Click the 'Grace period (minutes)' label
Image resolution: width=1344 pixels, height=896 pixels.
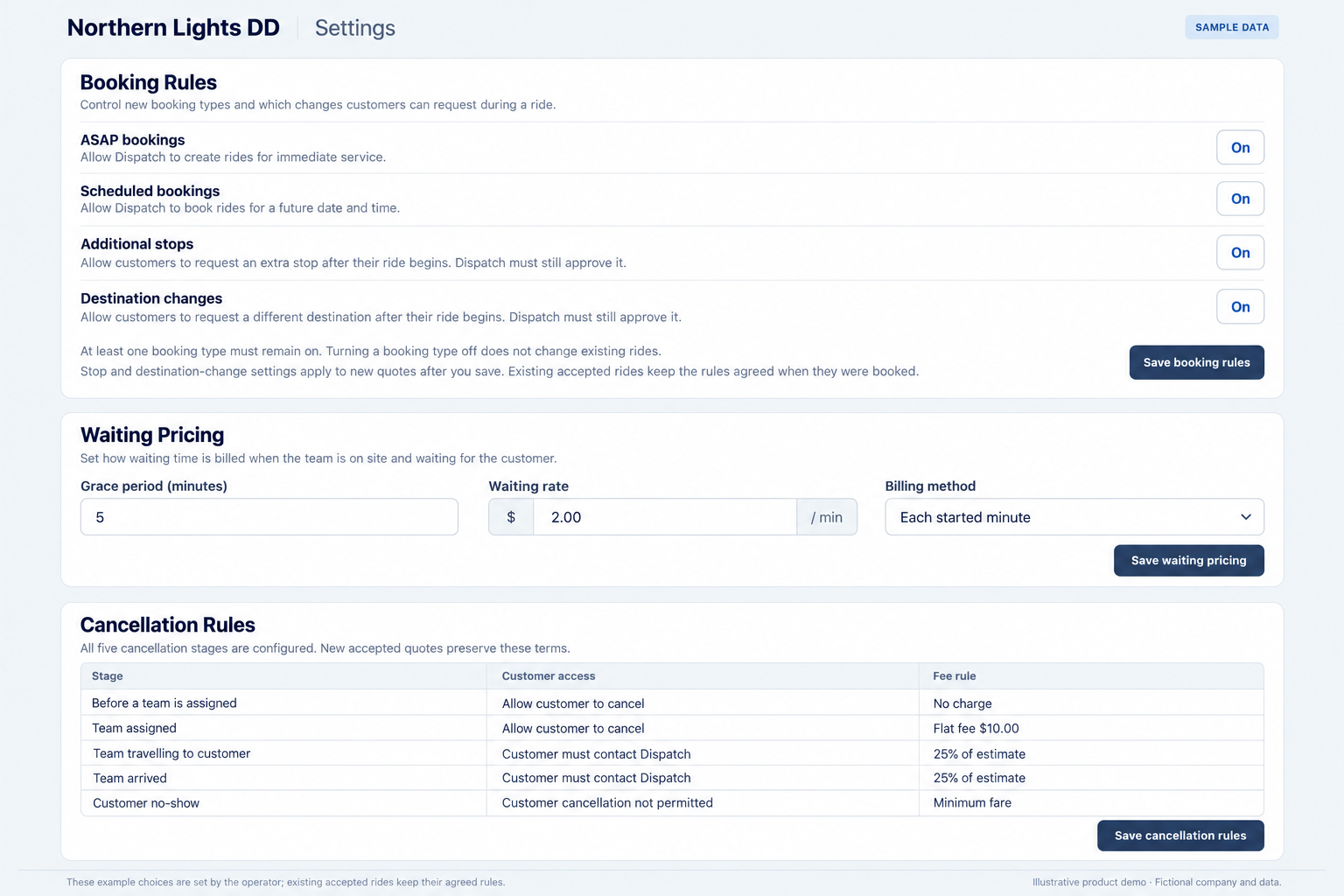click(x=154, y=486)
